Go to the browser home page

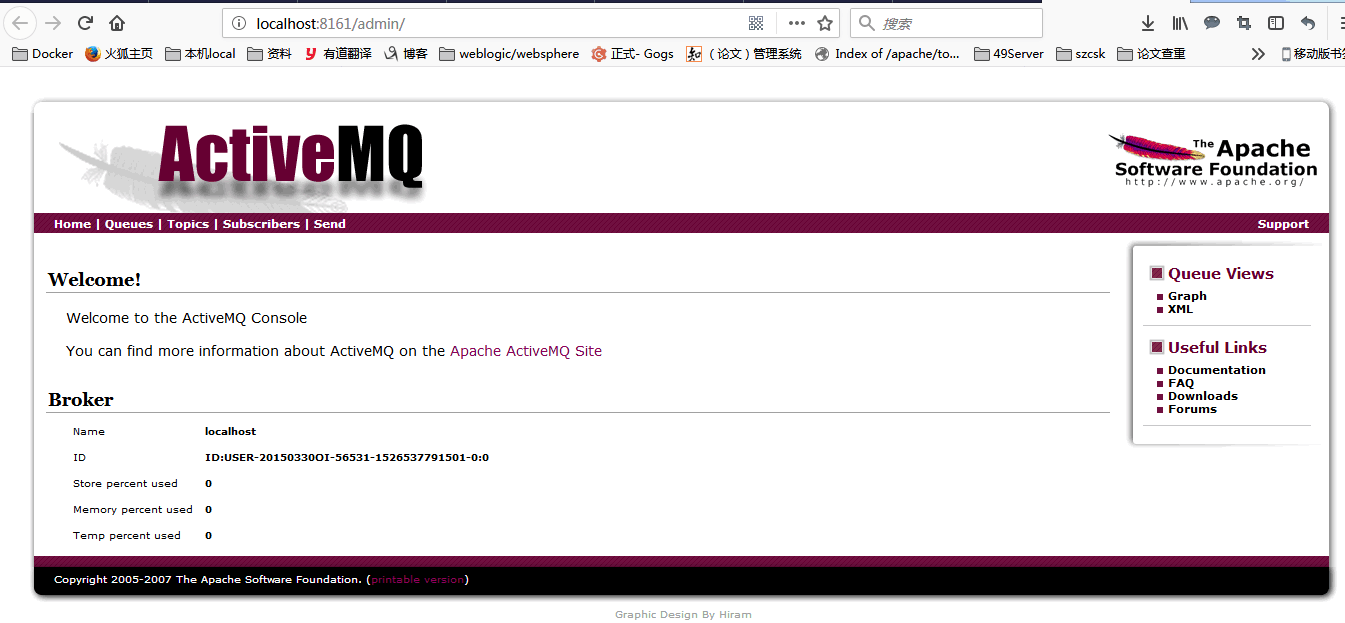117,23
